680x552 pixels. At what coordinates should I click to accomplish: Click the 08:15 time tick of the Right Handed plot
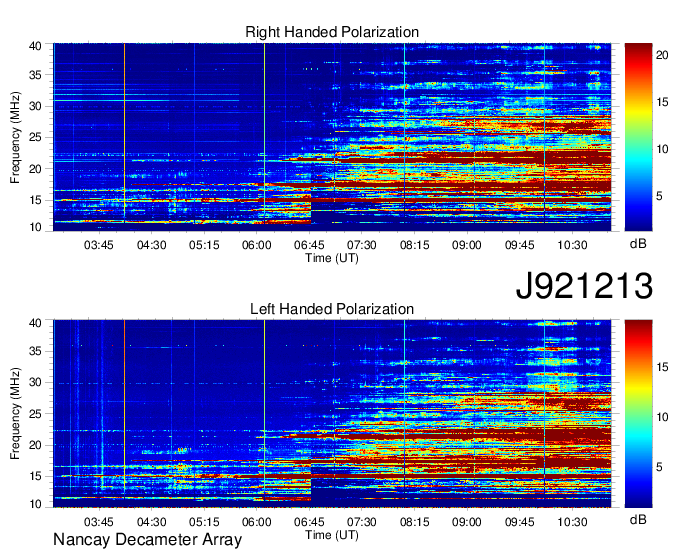pyautogui.click(x=415, y=245)
